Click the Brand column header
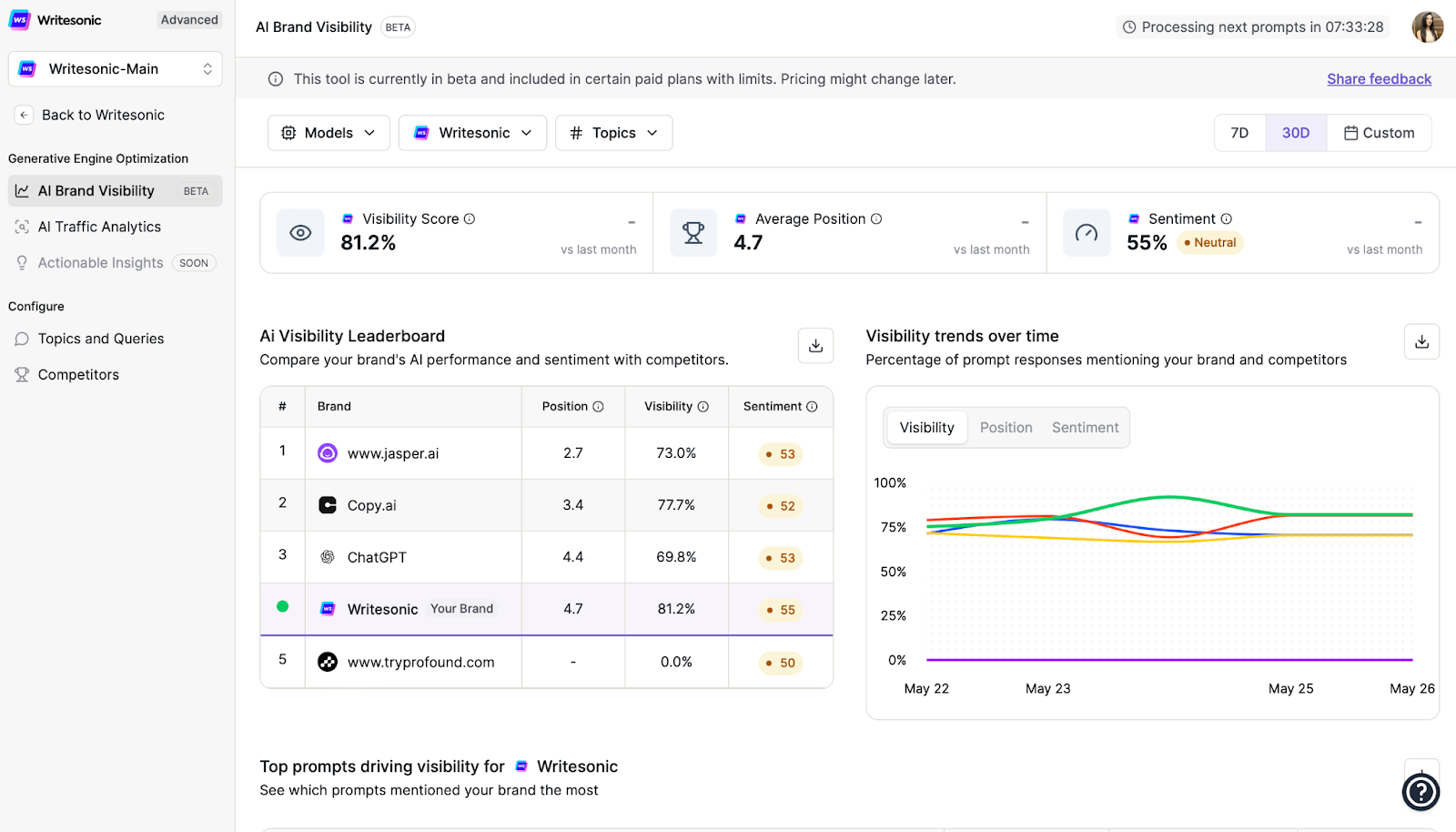This screenshot has width=1456, height=832. tap(334, 407)
